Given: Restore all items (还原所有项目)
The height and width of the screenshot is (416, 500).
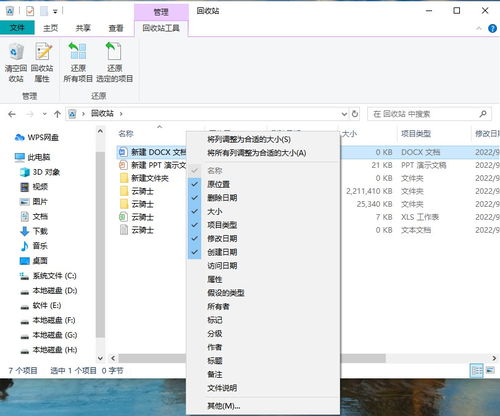Looking at the screenshot, I should click(x=78, y=62).
